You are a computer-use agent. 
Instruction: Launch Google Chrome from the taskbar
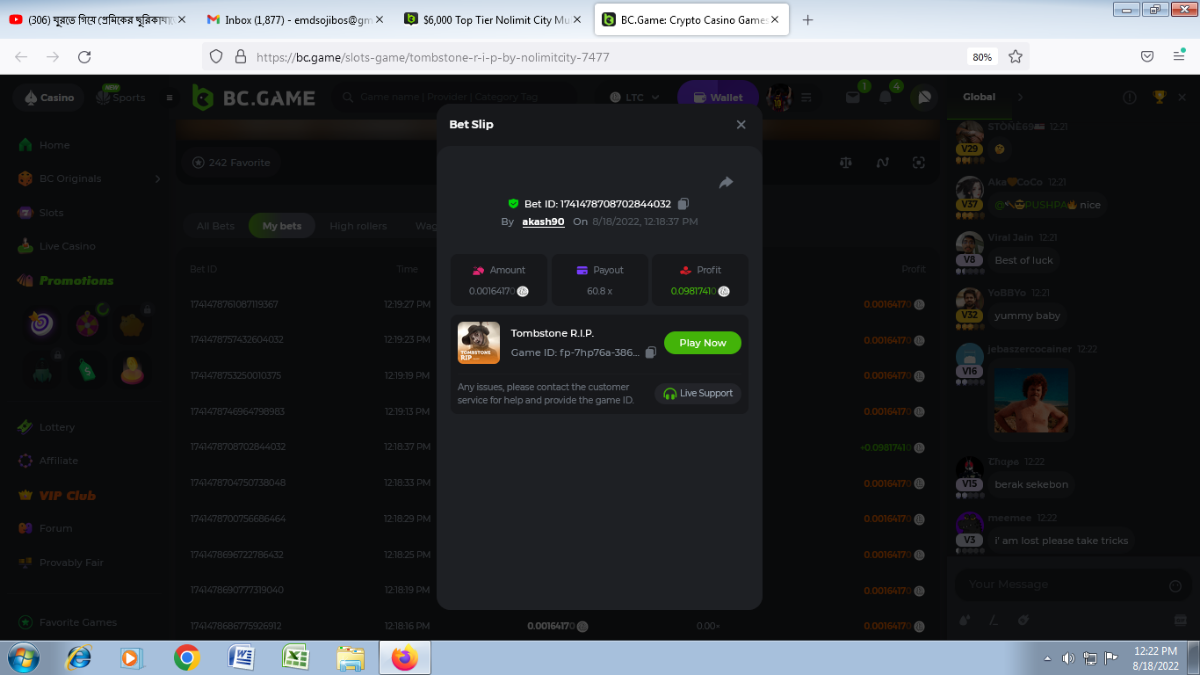pyautogui.click(x=186, y=657)
